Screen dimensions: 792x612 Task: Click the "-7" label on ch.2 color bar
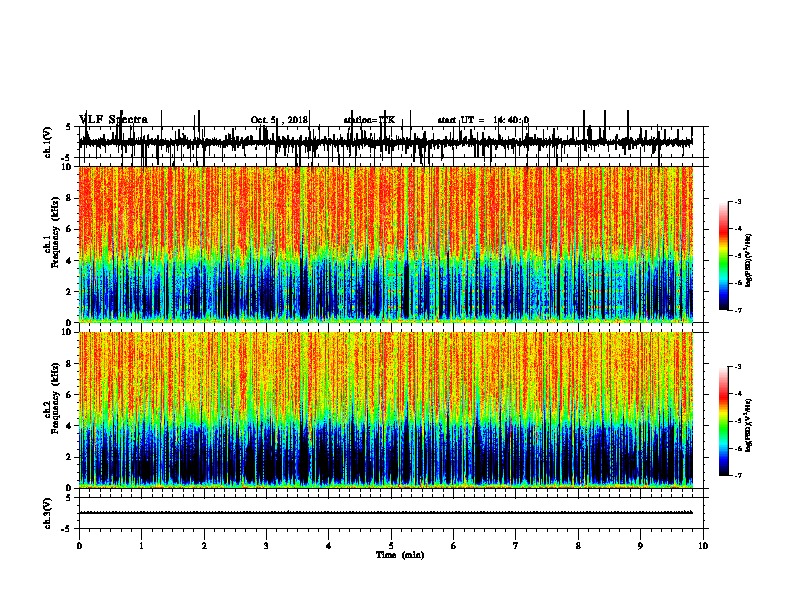[x=738, y=476]
